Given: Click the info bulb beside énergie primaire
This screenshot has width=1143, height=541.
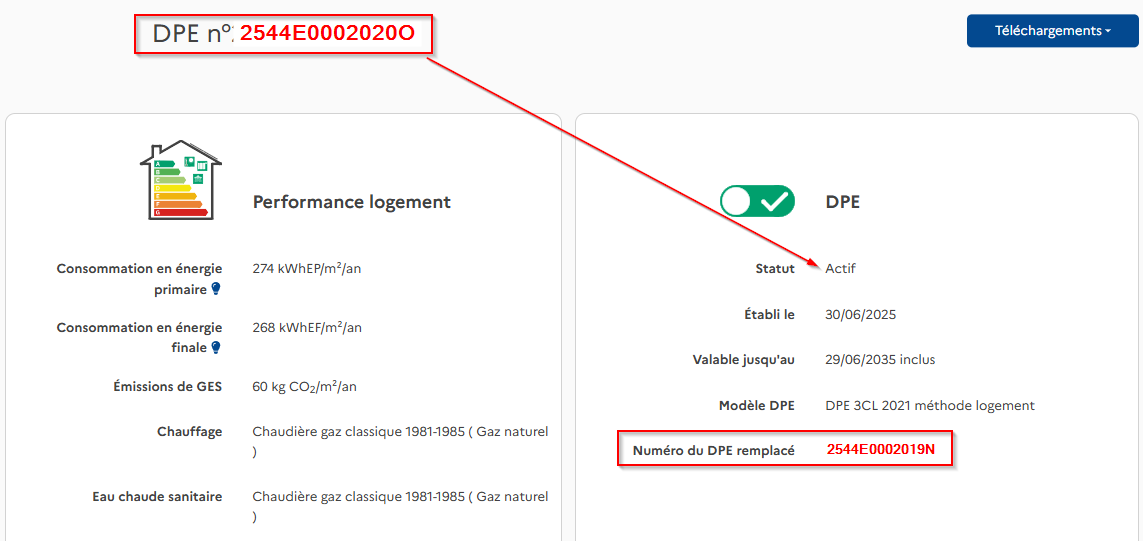Looking at the screenshot, I should pyautogui.click(x=216, y=289).
